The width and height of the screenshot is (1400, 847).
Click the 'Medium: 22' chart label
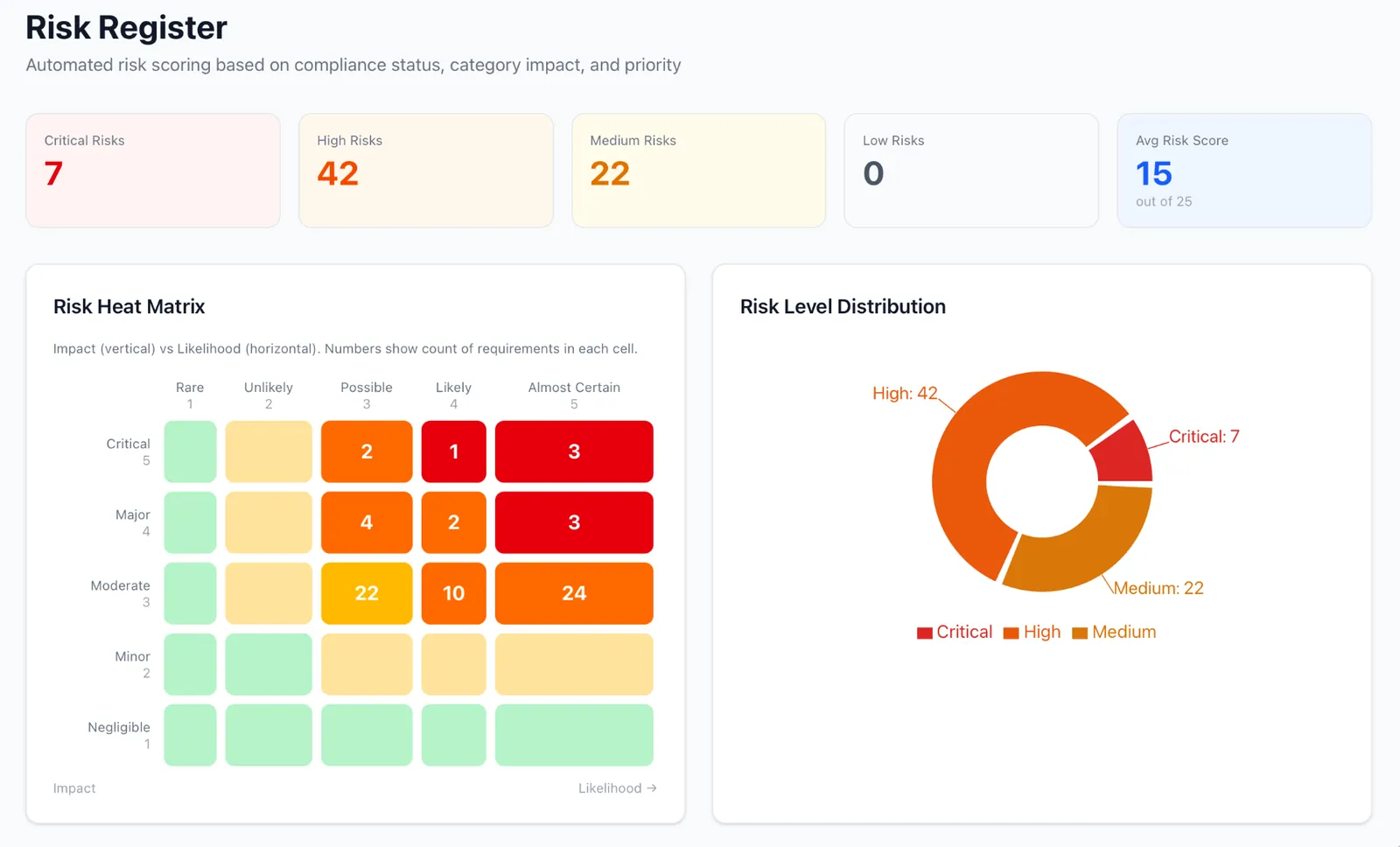click(x=1158, y=588)
